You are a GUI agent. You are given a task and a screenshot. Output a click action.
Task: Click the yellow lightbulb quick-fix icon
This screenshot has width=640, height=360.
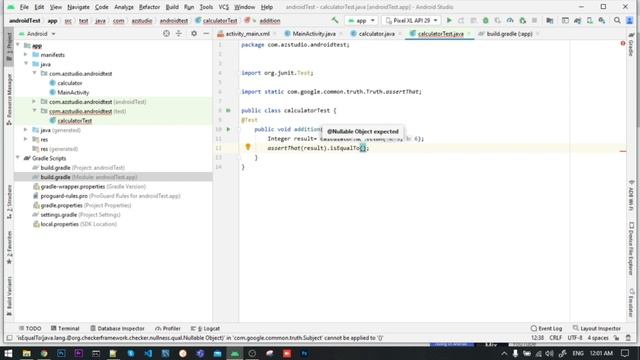click(248, 147)
